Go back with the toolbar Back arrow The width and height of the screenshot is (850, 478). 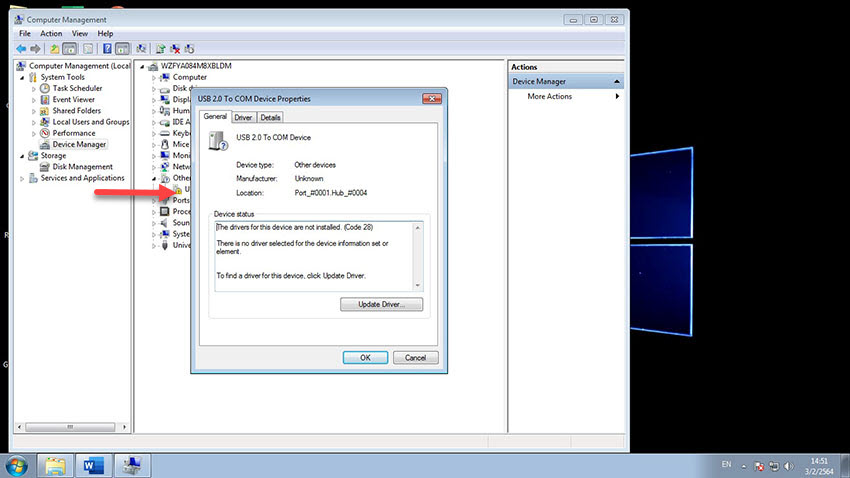pyautogui.click(x=21, y=49)
